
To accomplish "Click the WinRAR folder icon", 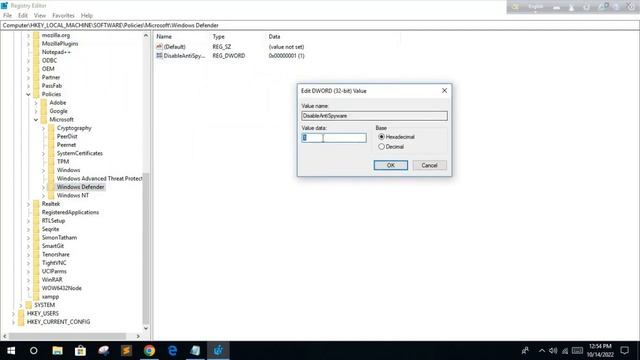I will (36, 280).
